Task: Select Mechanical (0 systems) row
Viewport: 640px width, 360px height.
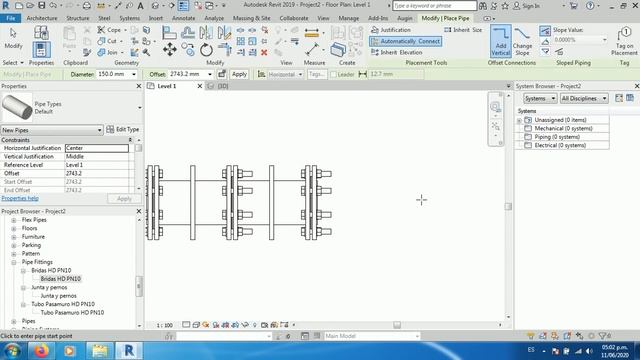Action: (x=563, y=129)
